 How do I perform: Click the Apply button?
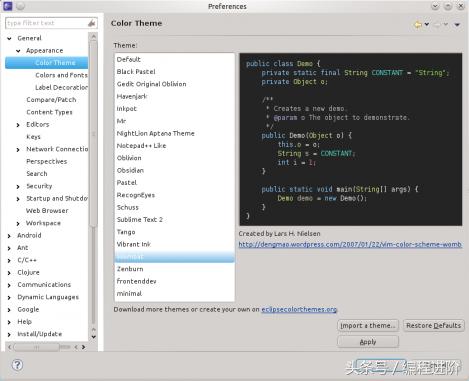click(368, 342)
